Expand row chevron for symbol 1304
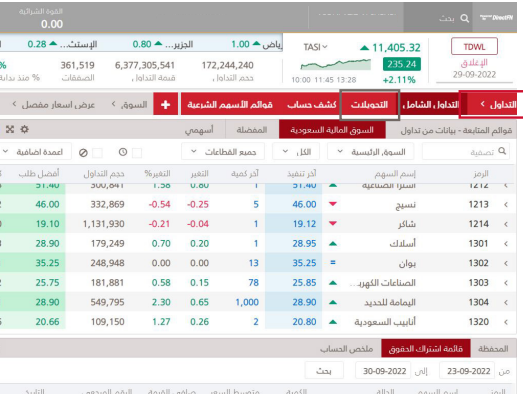This screenshot has width=523, height=394. tap(506, 303)
